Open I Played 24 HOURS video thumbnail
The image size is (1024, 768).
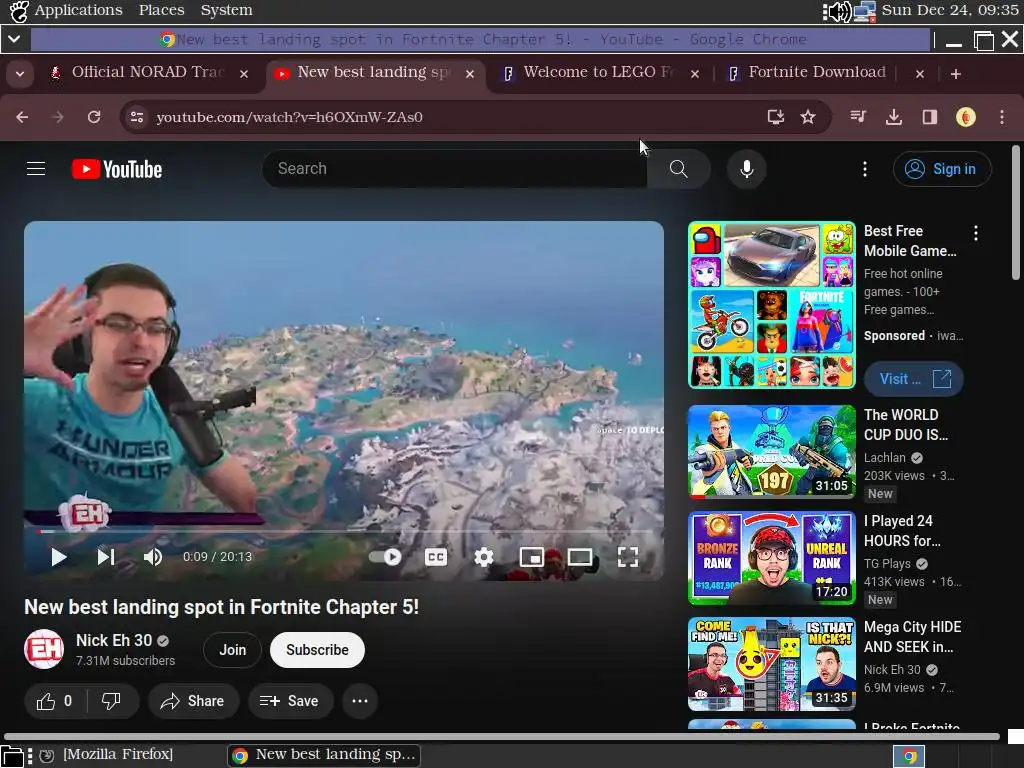pyautogui.click(x=771, y=558)
